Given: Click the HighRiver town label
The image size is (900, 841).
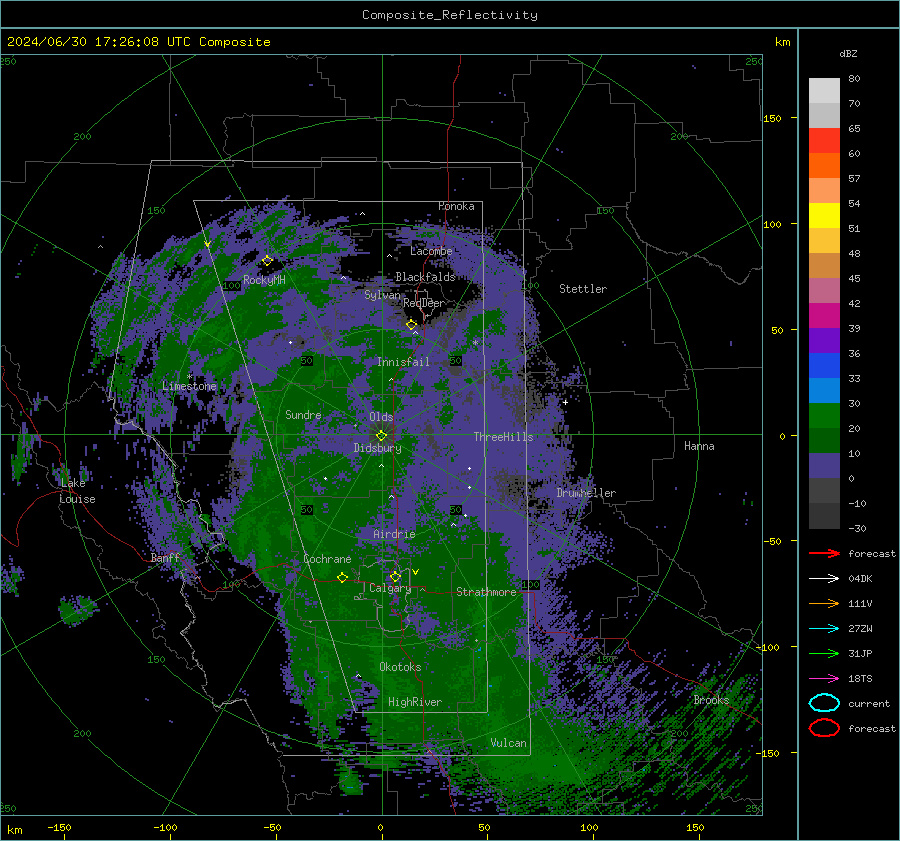Looking at the screenshot, I should click(415, 702).
